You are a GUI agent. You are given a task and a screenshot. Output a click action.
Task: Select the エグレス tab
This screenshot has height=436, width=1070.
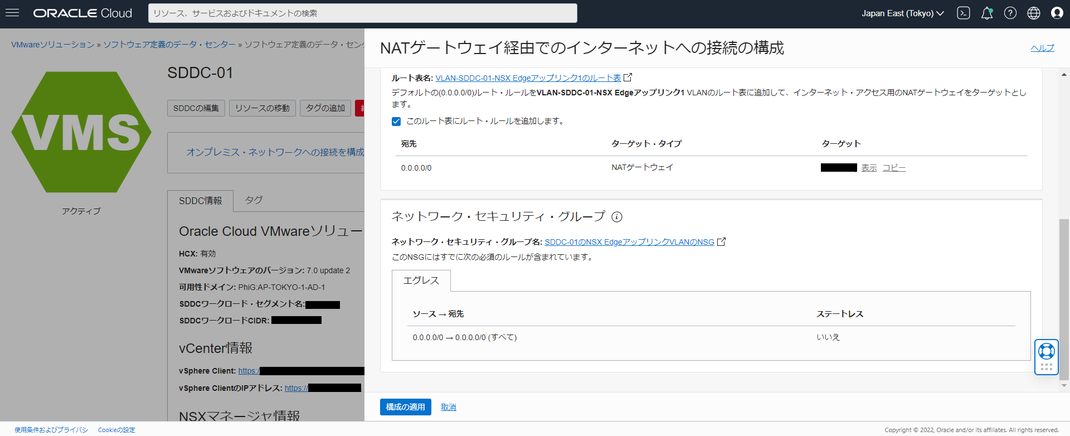point(421,281)
